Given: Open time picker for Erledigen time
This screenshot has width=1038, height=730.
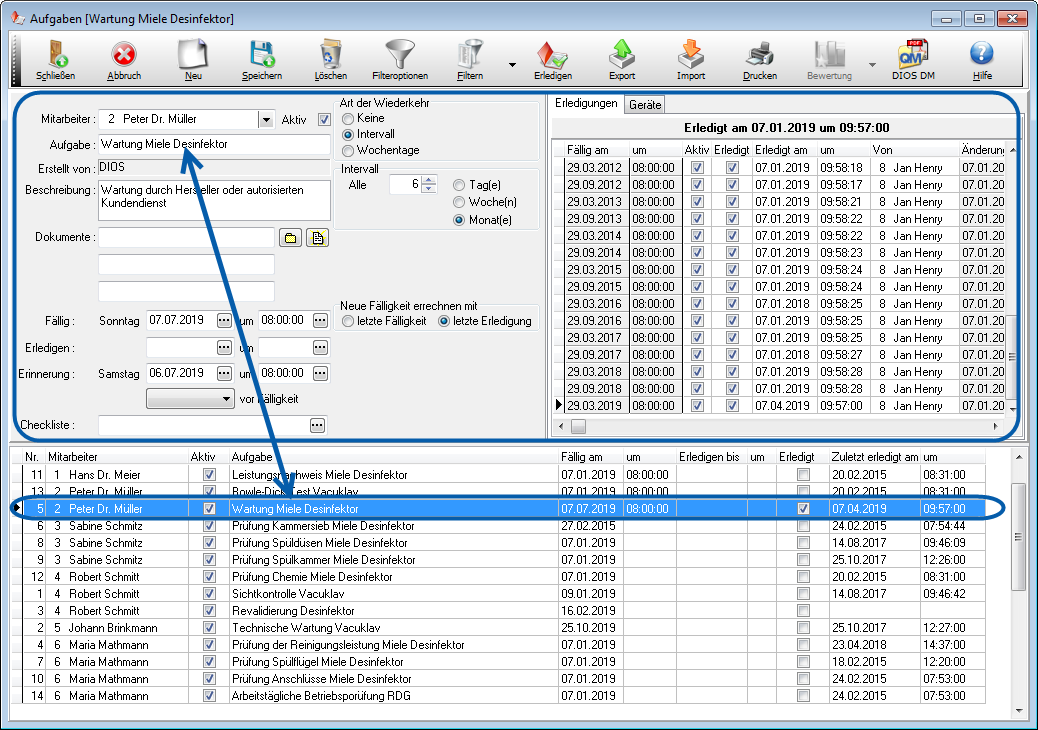Looking at the screenshot, I should 320,347.
